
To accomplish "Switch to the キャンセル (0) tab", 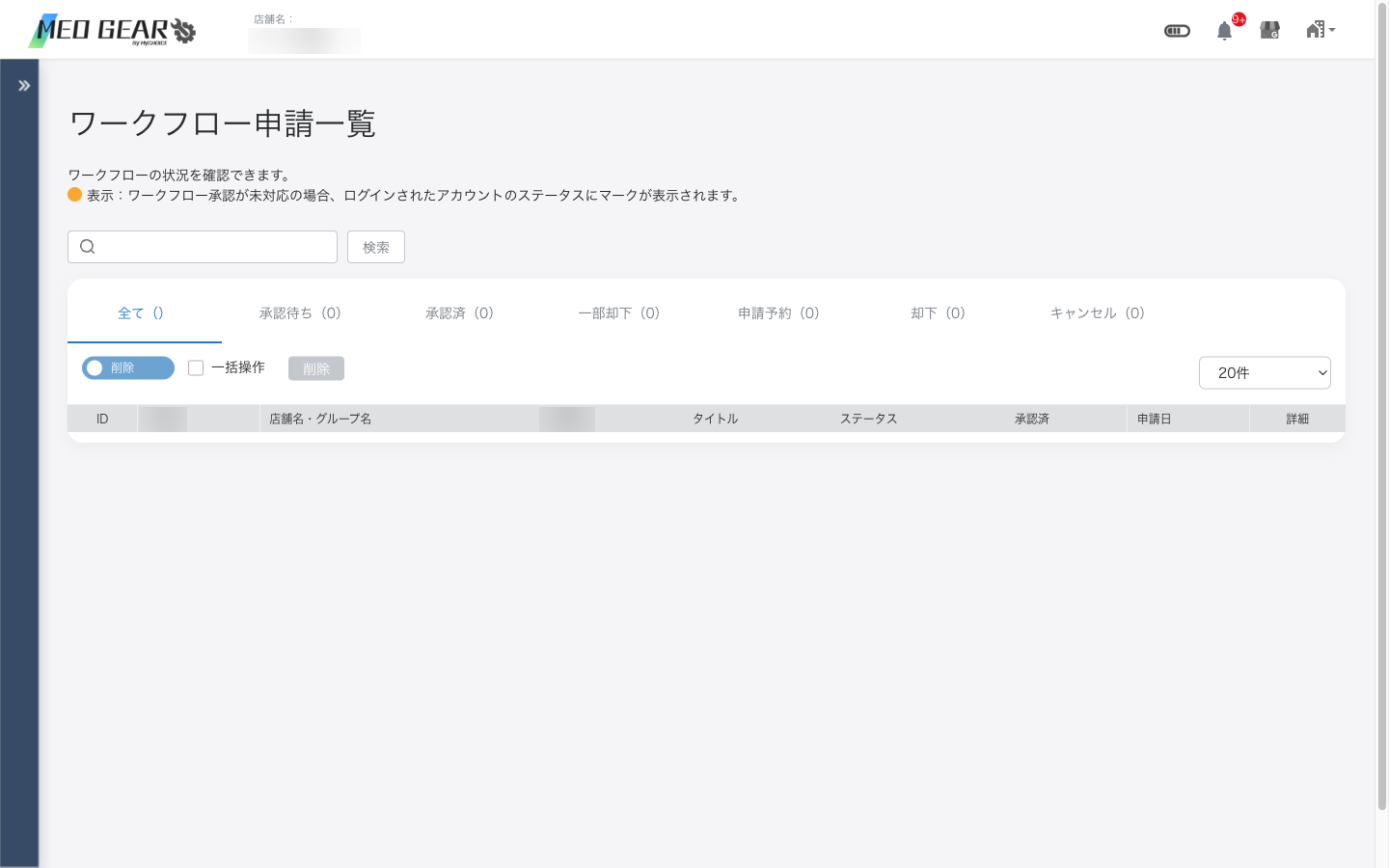I will click(x=1097, y=312).
